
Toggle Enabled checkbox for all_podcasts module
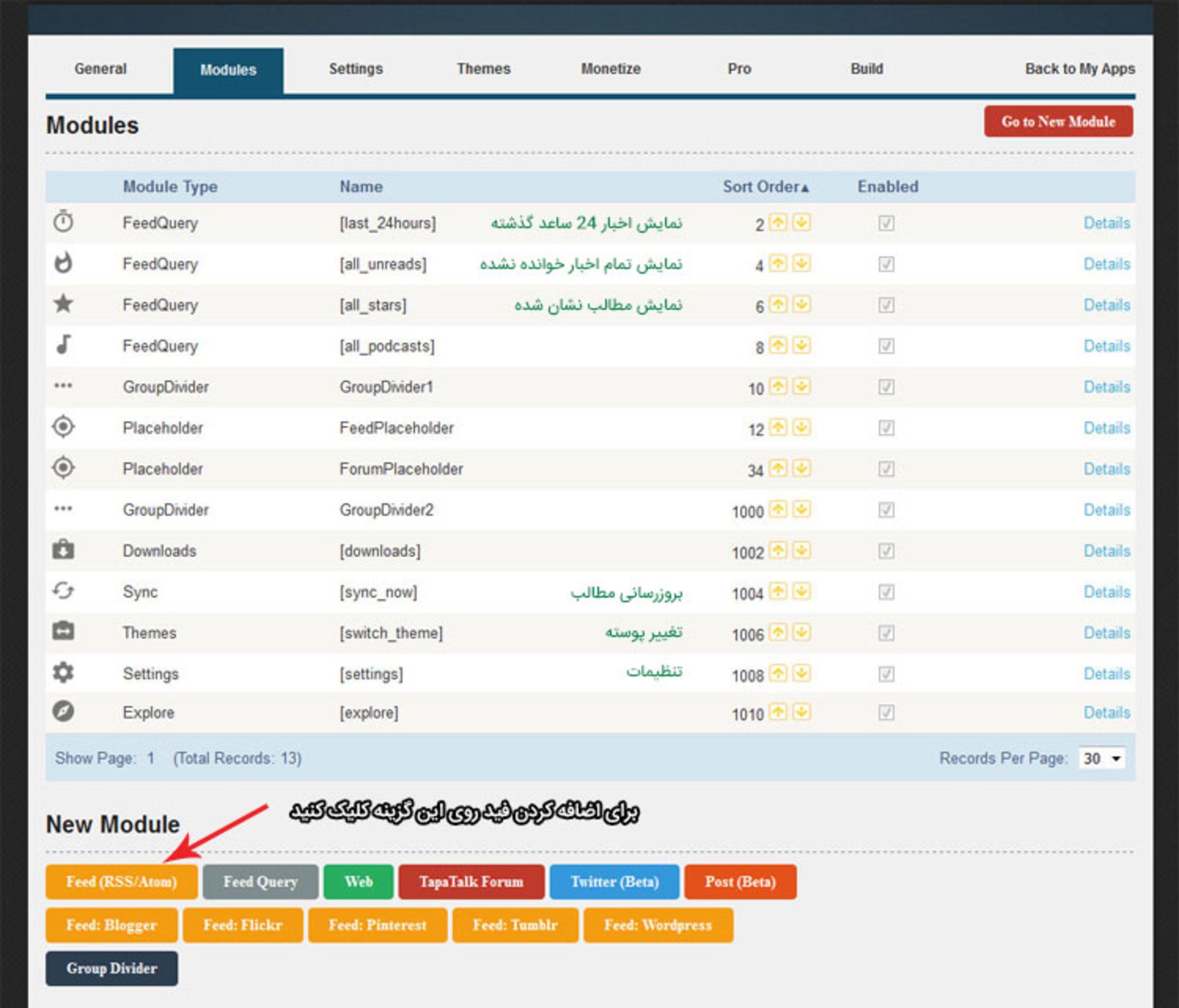click(886, 346)
